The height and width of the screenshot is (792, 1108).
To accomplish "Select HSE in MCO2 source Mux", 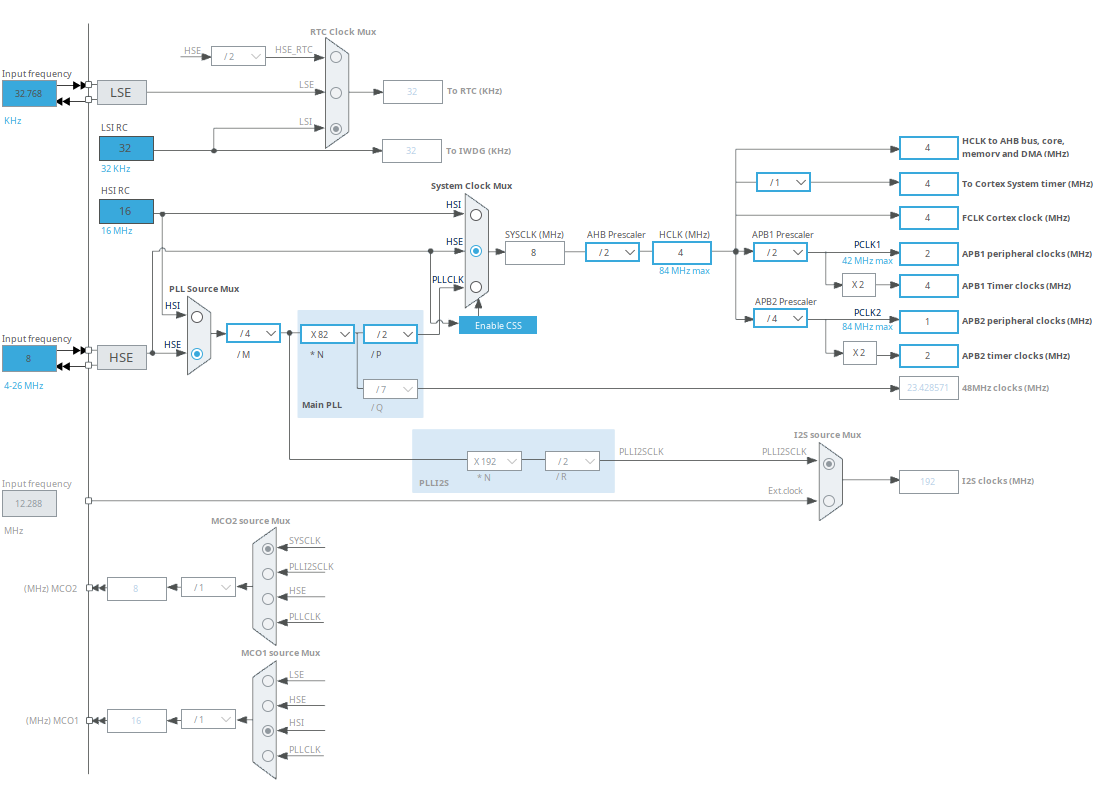I will point(268,599).
